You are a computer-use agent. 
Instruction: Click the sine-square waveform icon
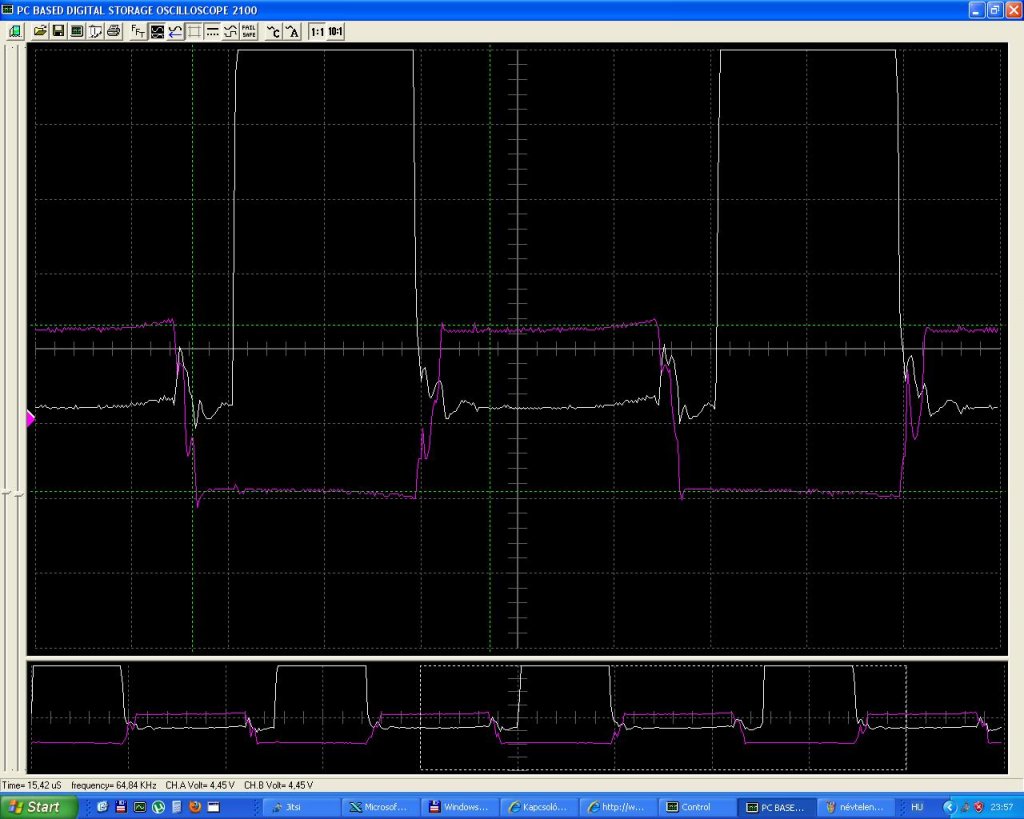pos(231,31)
